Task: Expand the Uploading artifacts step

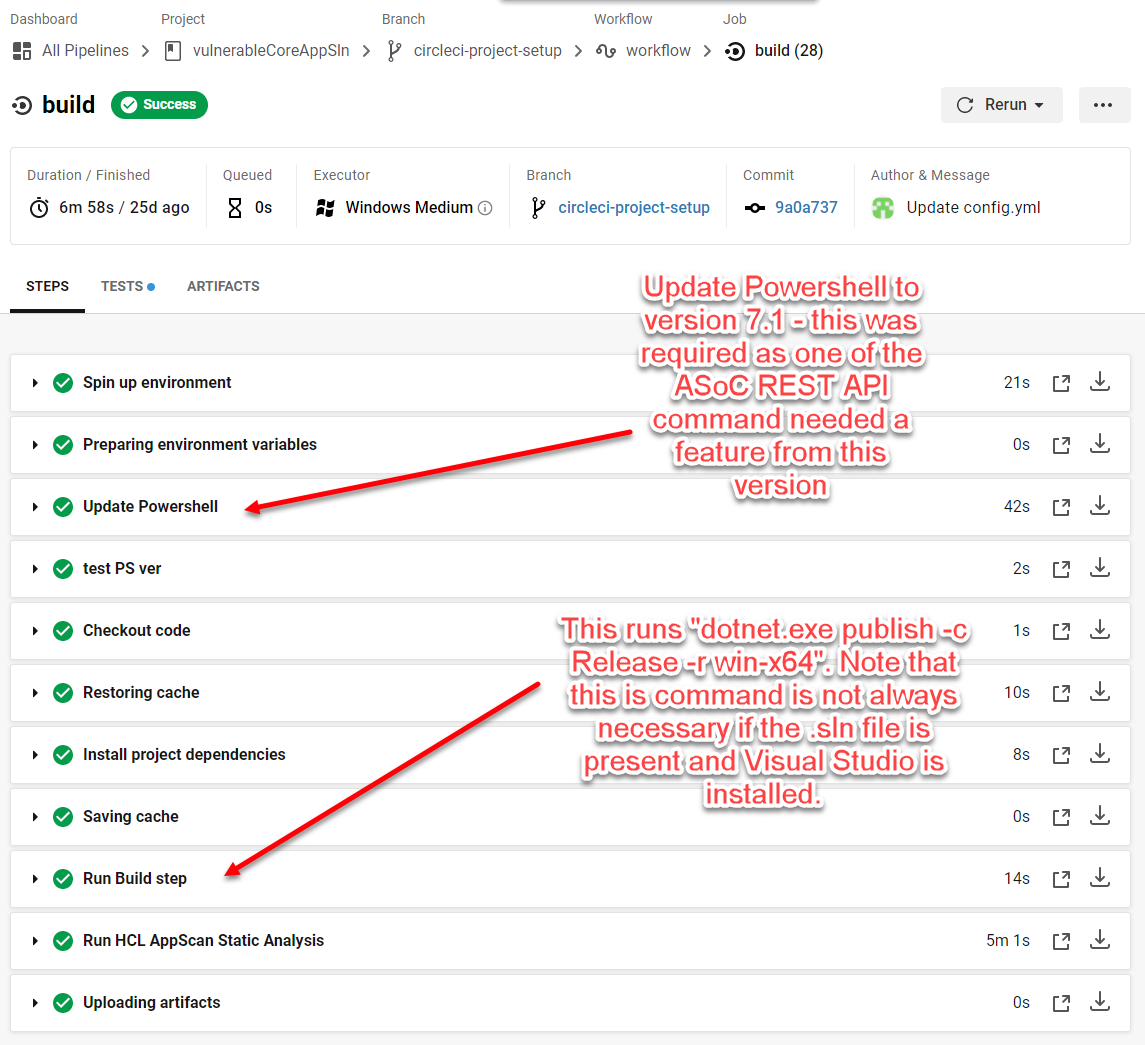Action: [34, 1003]
